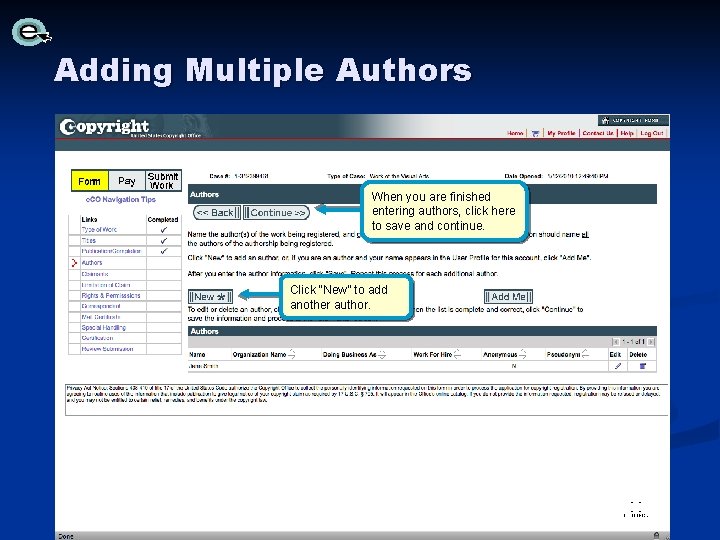Open the shopping cart icon in header
This screenshot has height=540, width=720.
pyautogui.click(x=535, y=133)
